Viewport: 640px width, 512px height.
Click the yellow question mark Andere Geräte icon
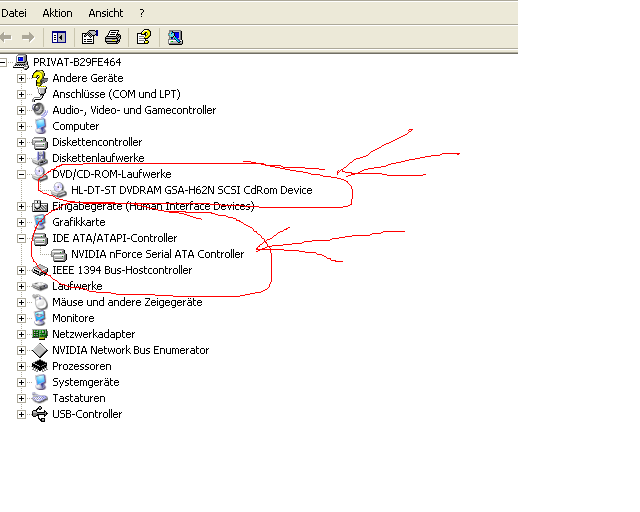coord(40,78)
